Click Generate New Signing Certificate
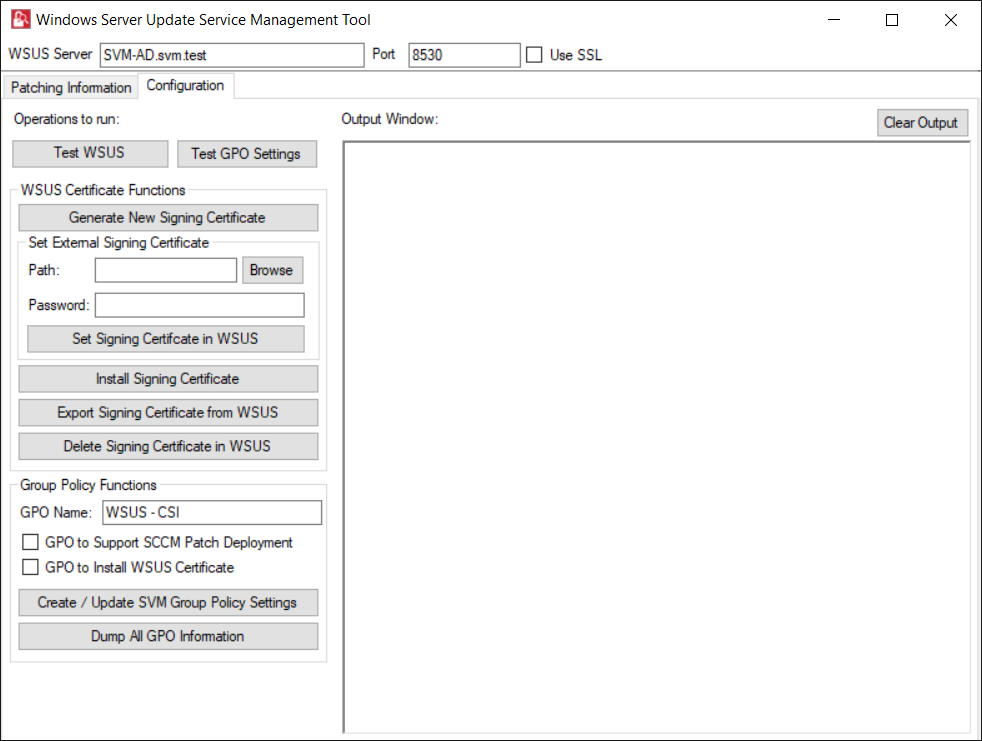The height and width of the screenshot is (741, 982). click(168, 218)
